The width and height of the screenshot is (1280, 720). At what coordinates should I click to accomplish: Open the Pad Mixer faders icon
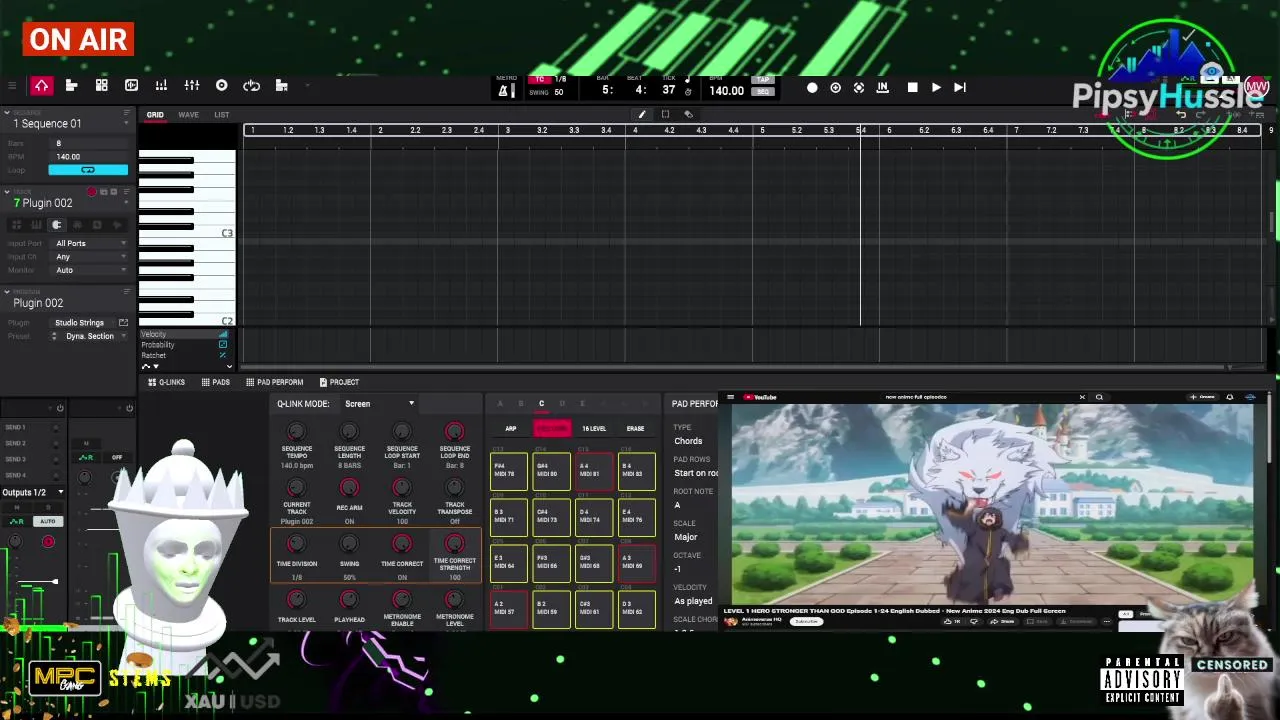pos(192,86)
